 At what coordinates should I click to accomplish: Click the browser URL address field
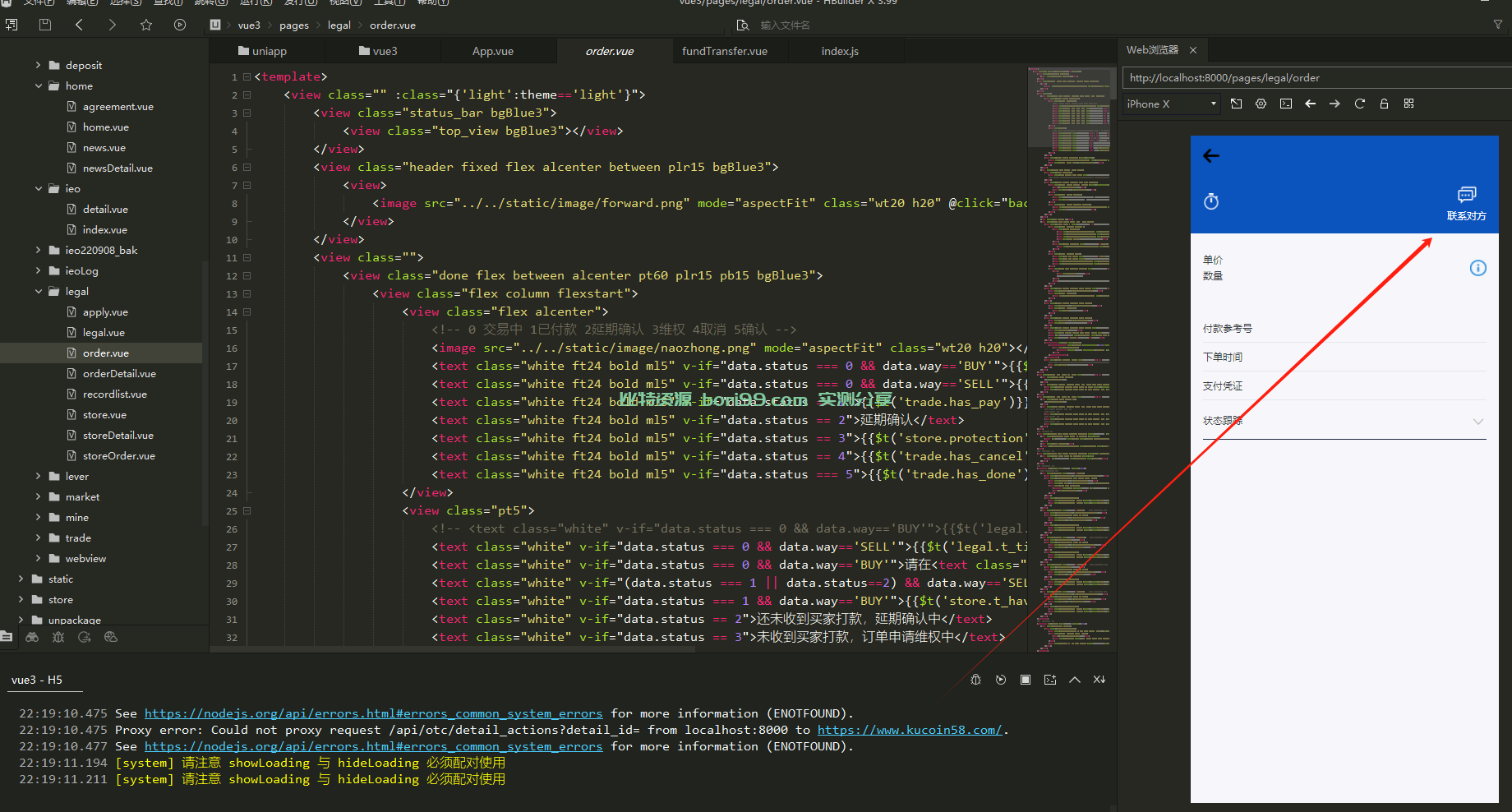1316,78
